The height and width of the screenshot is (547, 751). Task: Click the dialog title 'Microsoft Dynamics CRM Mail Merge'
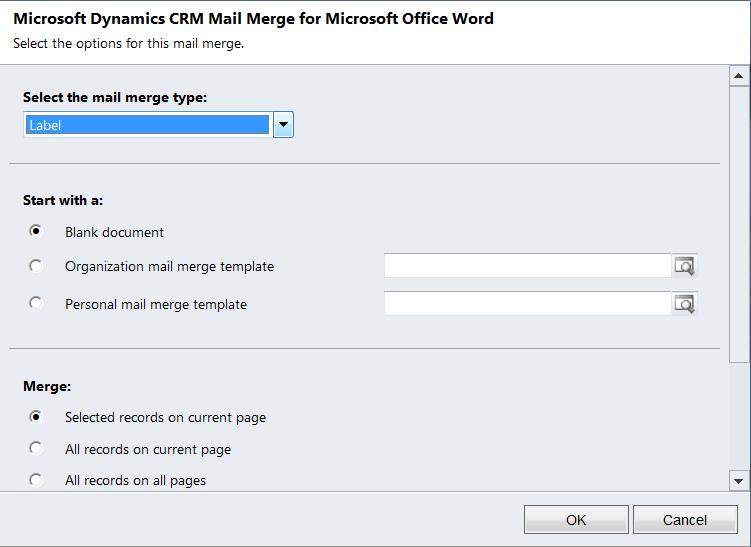(253, 18)
